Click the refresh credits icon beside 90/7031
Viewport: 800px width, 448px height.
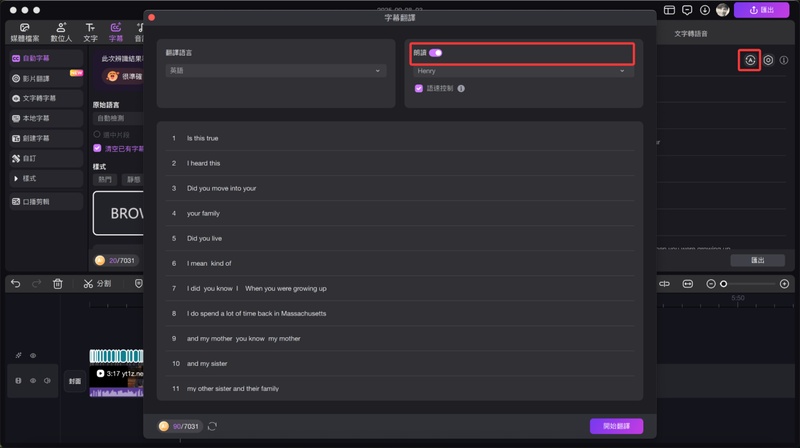(212, 426)
